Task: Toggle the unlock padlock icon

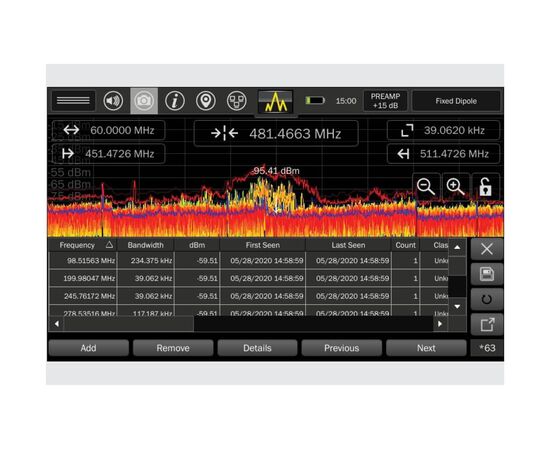Action: (485, 186)
